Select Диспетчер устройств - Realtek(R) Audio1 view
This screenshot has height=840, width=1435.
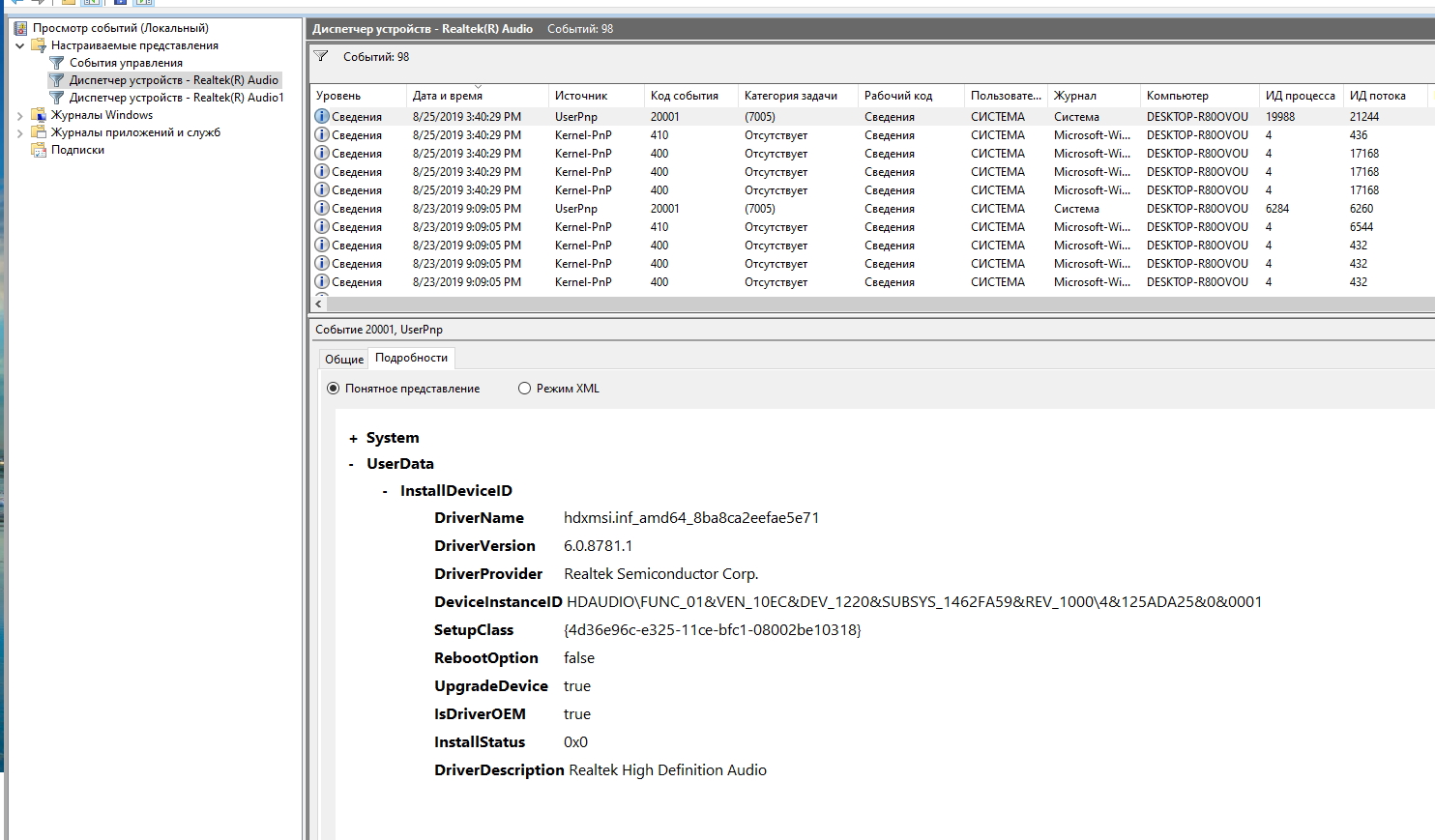click(177, 98)
